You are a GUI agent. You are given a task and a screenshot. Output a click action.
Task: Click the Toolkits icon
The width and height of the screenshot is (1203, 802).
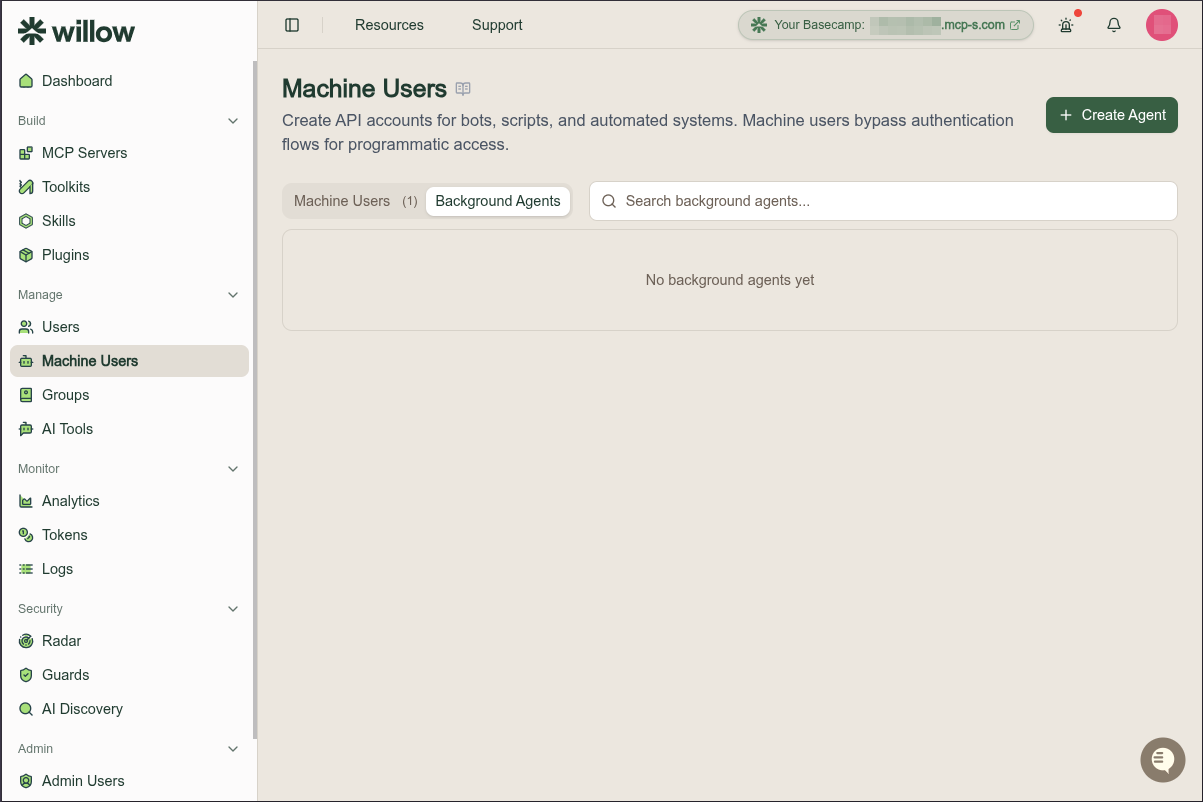coord(26,187)
